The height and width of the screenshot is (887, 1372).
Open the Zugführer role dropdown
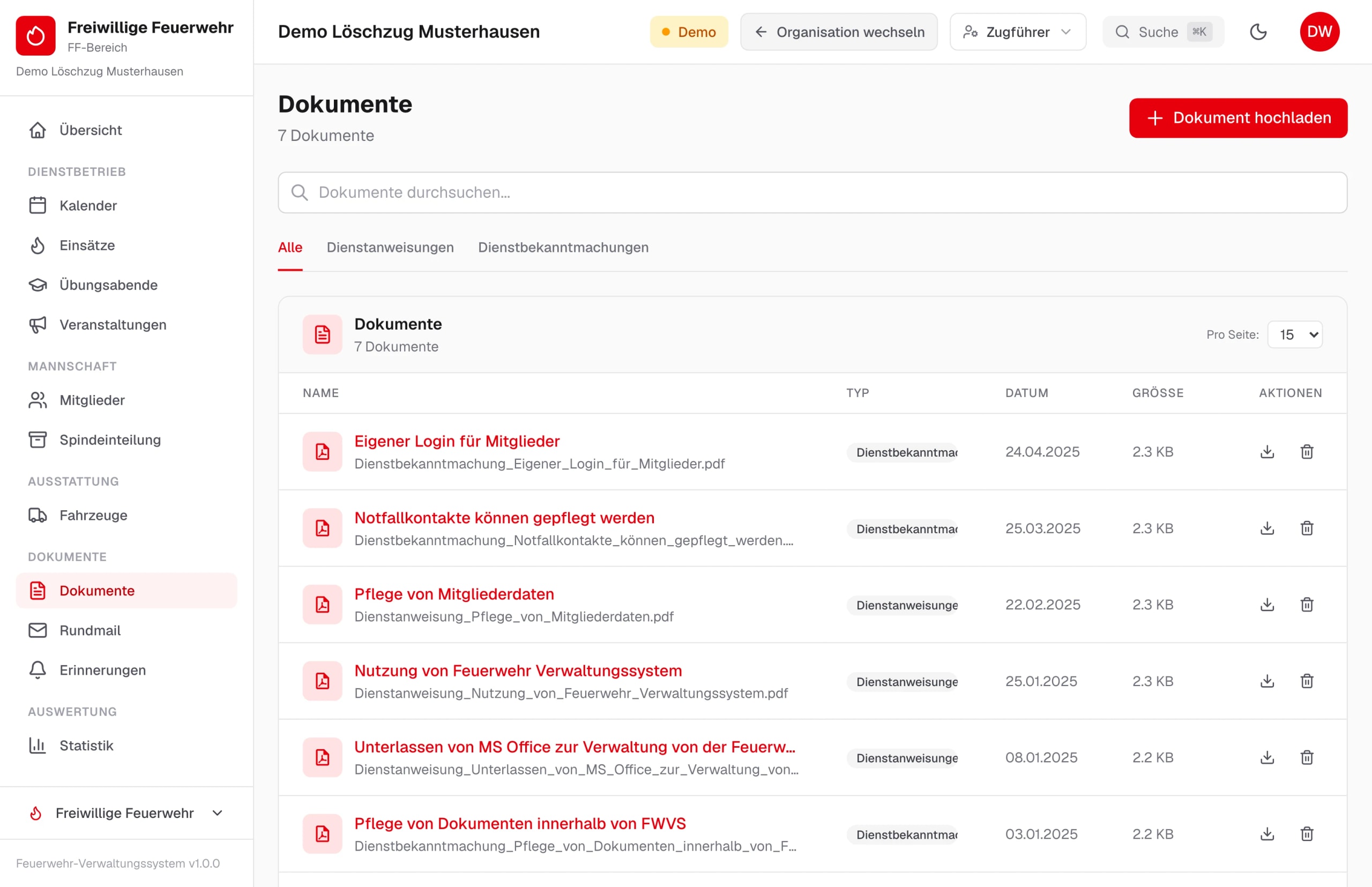[x=1017, y=32]
